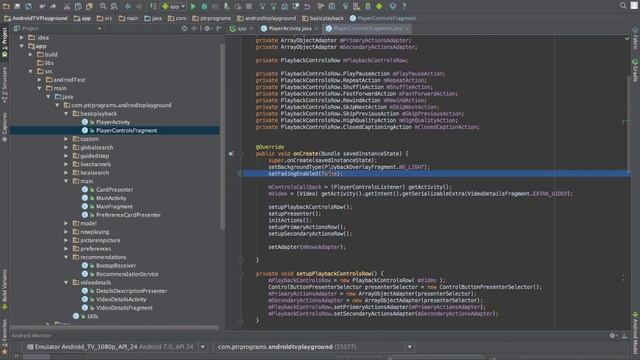640x360 pixels.
Task: Open the Structure side tab
Action: [x=4, y=84]
